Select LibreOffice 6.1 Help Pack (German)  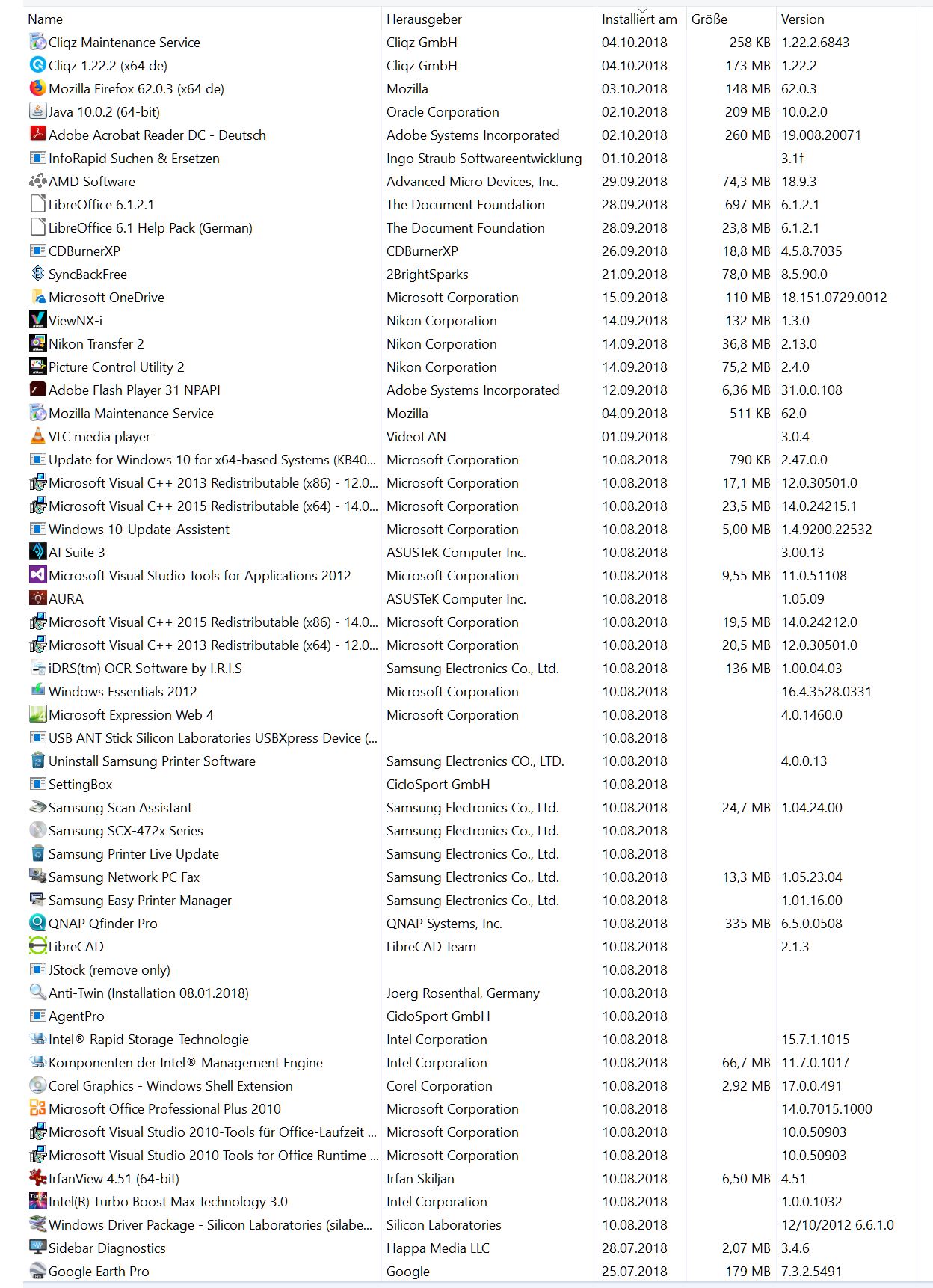pyautogui.click(x=150, y=227)
